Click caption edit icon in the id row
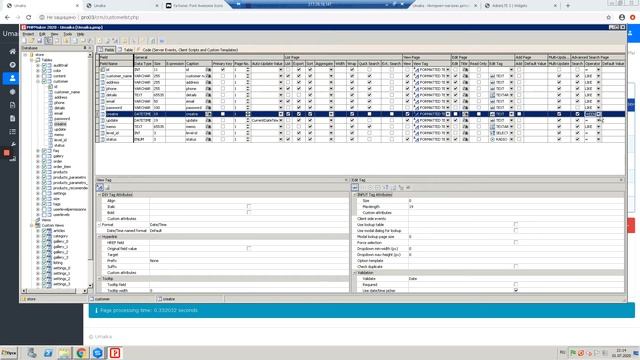Screen dimensions: 640x360 (209, 70)
